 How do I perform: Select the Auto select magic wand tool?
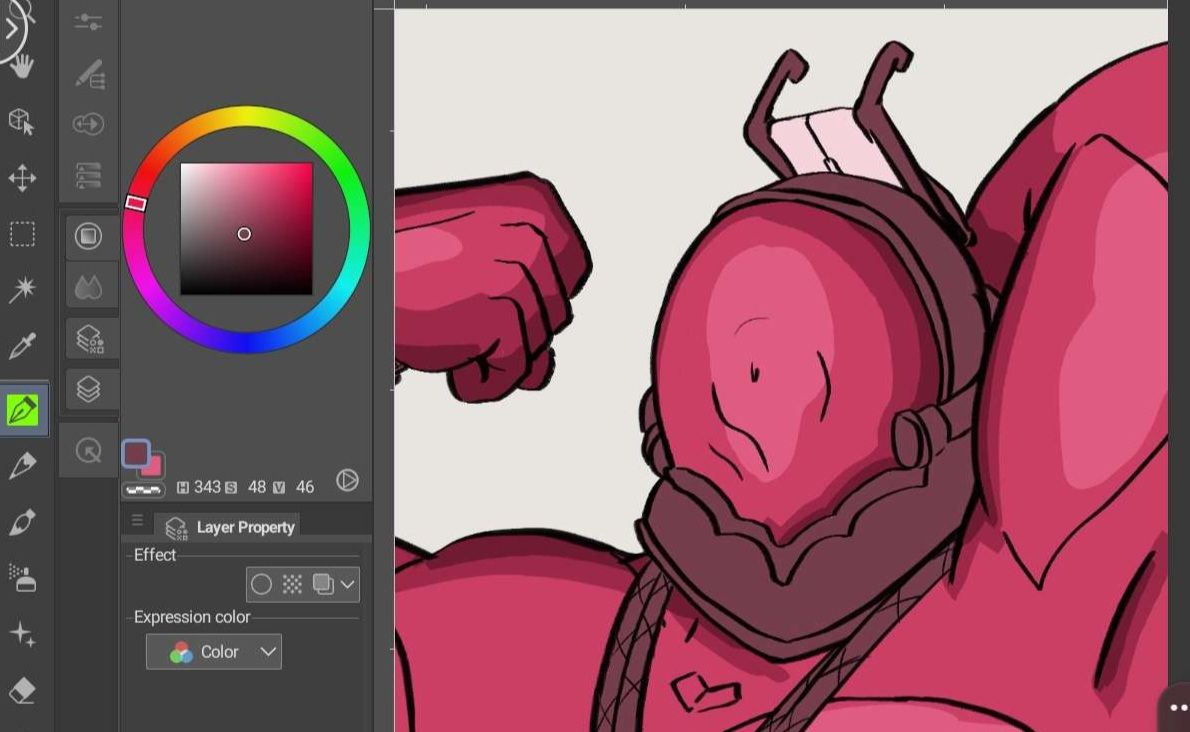pos(22,290)
